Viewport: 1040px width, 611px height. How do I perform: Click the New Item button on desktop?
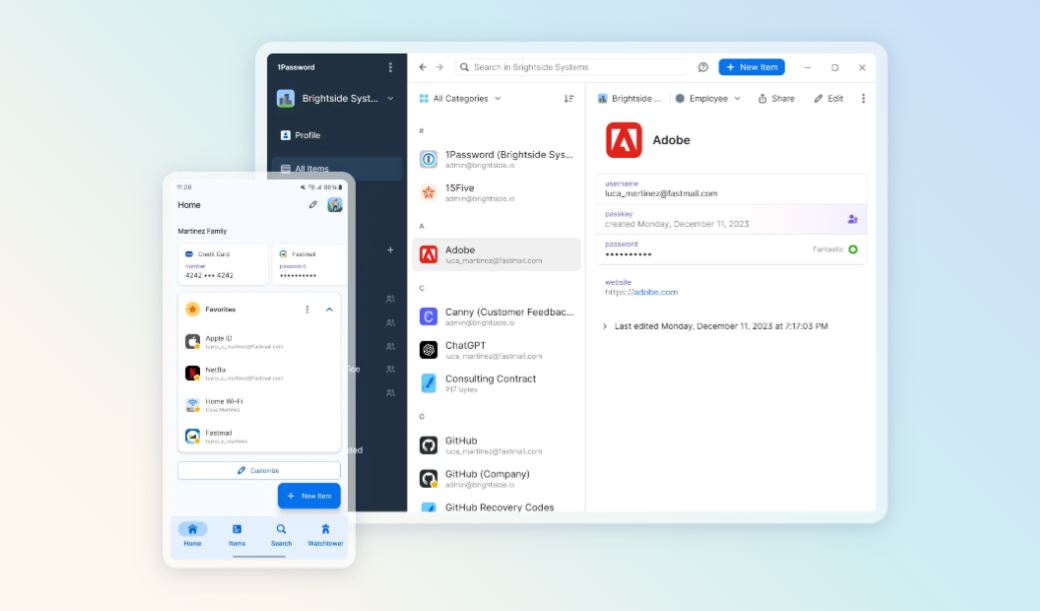(752, 67)
